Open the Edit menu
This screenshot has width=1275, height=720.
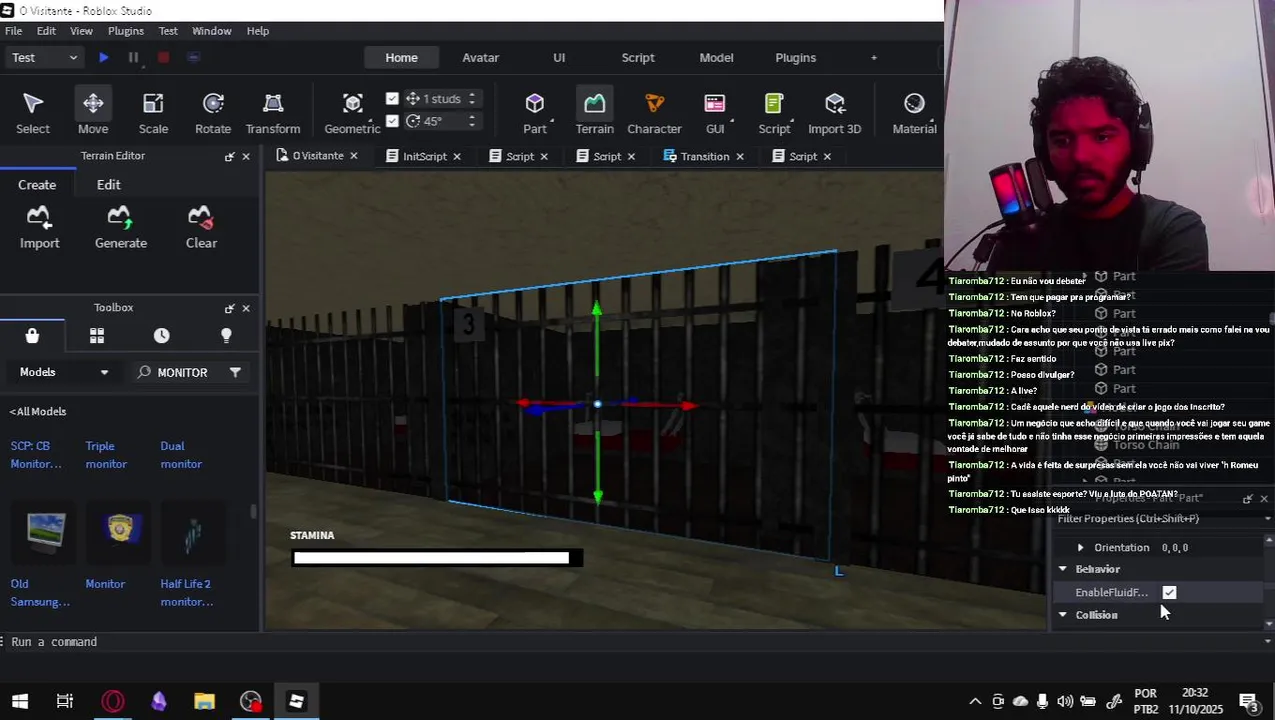[x=46, y=31]
